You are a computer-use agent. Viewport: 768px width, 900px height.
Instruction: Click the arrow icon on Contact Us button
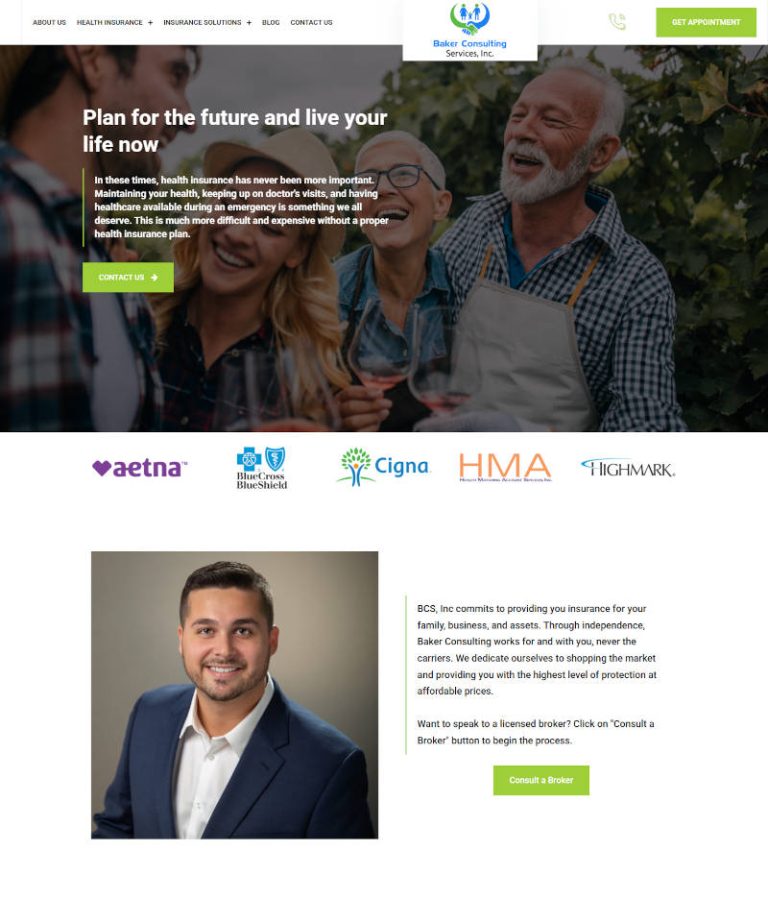click(154, 277)
